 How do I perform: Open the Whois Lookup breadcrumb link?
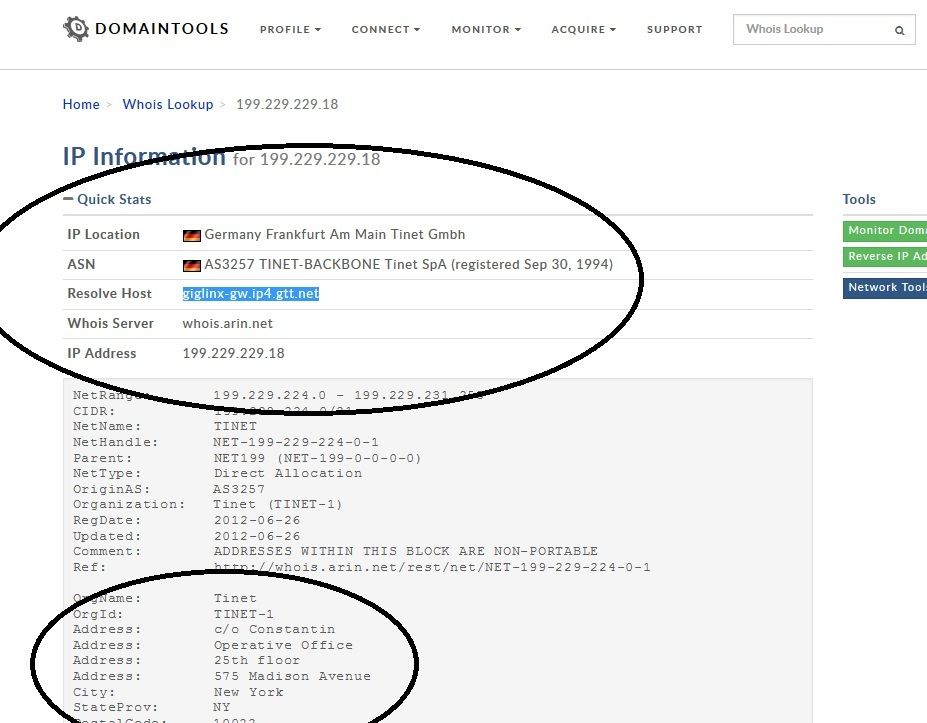tap(168, 104)
